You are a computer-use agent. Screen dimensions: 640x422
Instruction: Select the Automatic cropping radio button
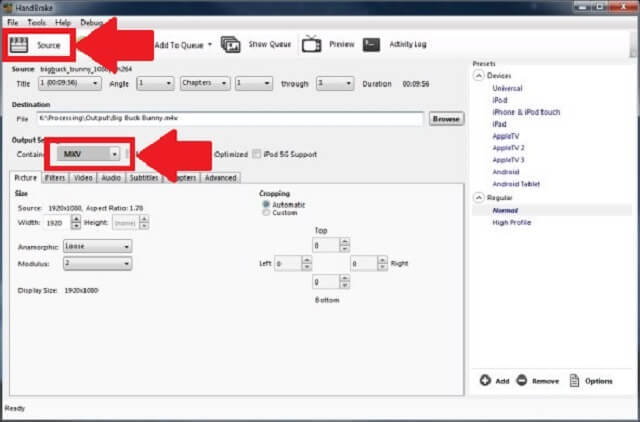click(x=266, y=204)
